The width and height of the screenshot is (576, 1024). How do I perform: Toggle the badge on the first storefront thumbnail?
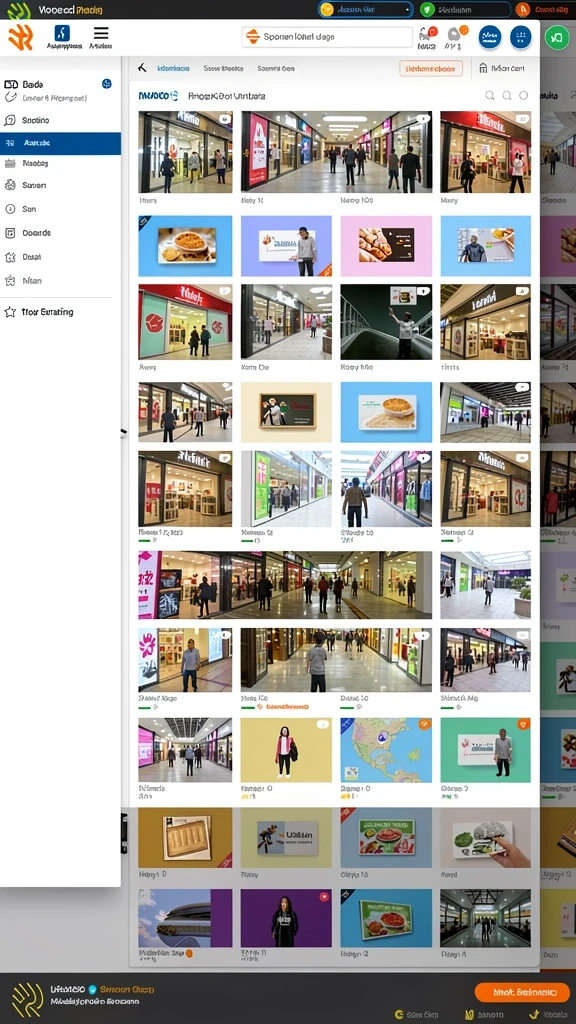224,120
